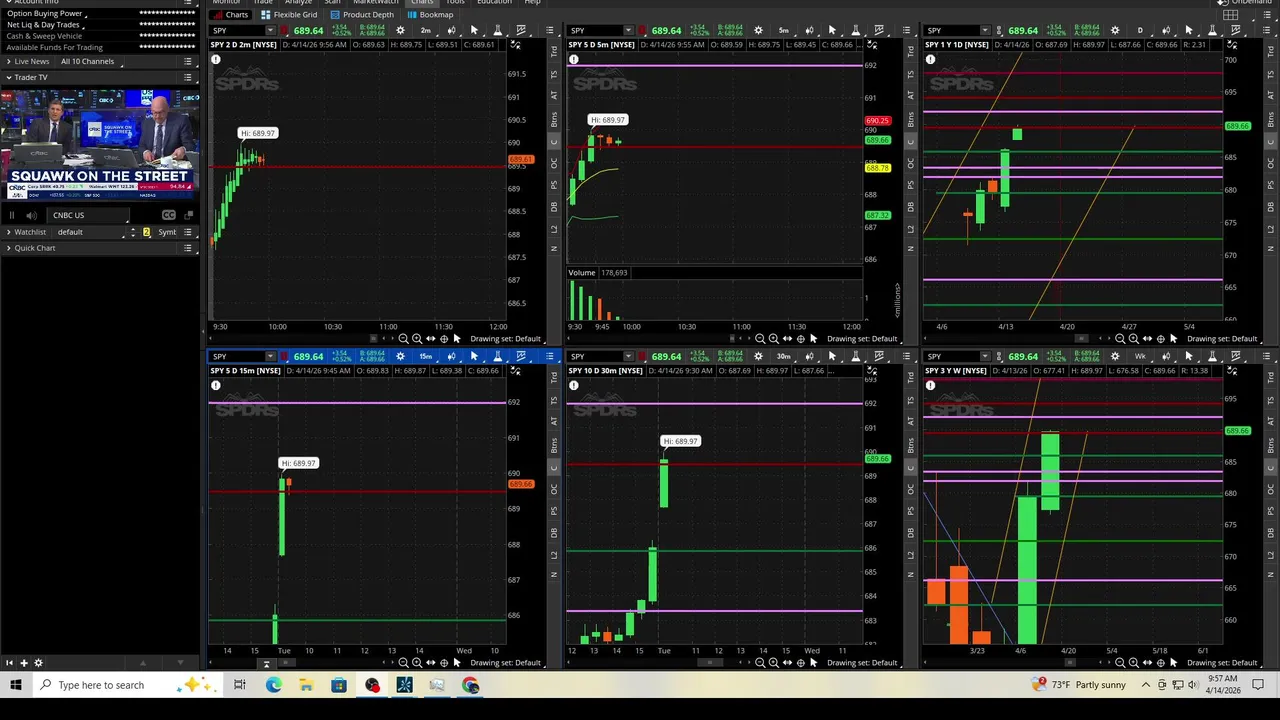Viewport: 1280px width, 720px height.
Task: Open SPY symbol dropdown in 5m chart
Action: click(628, 31)
